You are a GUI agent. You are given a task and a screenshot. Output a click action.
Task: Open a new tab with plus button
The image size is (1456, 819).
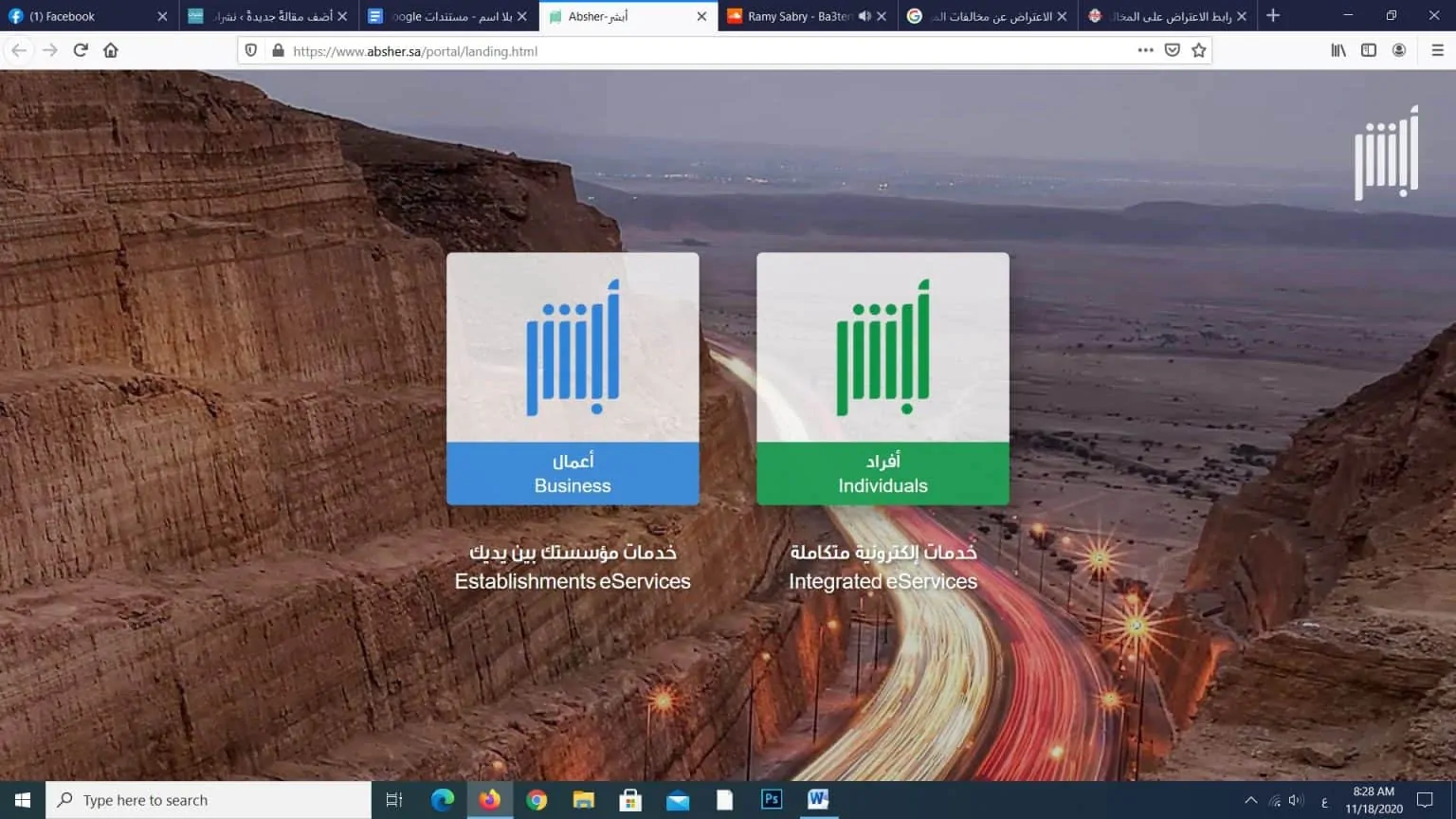(x=1273, y=16)
